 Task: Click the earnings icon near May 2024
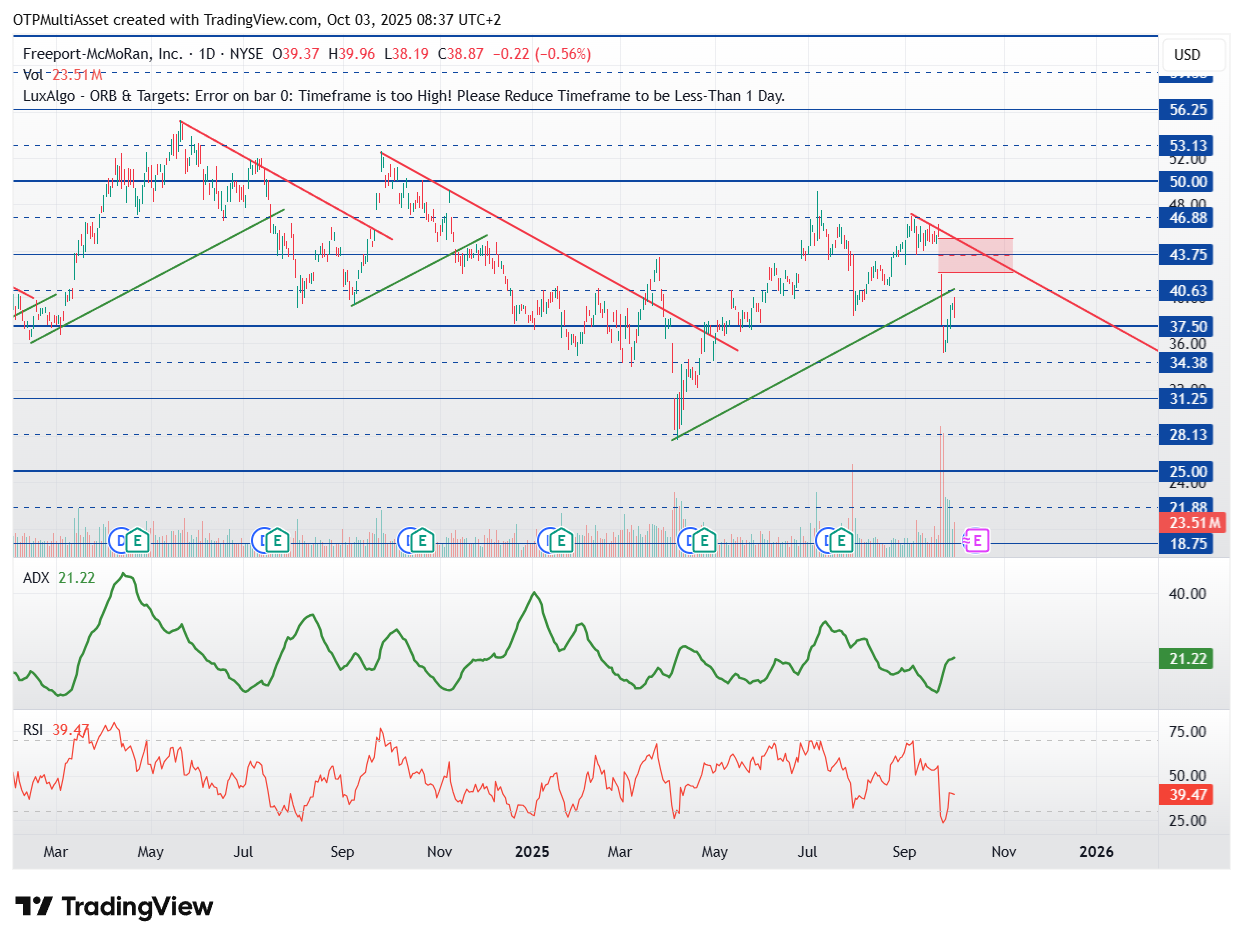[x=136, y=541]
